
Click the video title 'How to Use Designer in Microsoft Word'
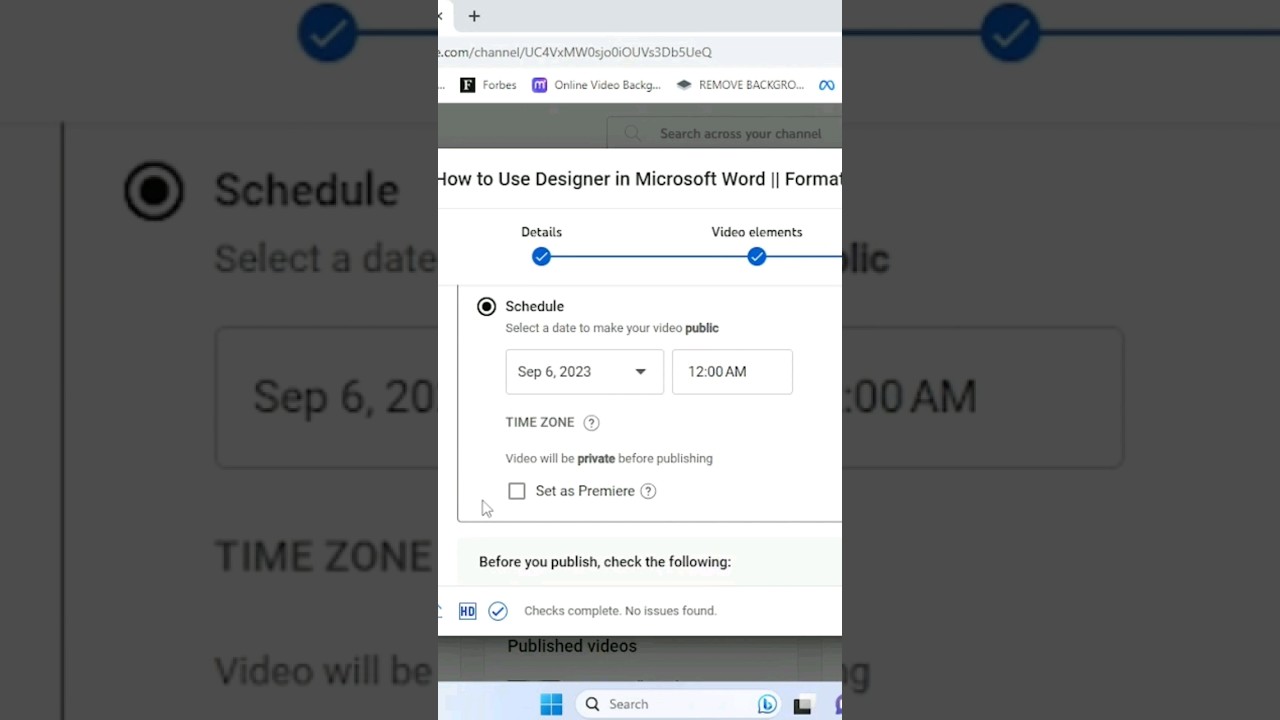640,179
